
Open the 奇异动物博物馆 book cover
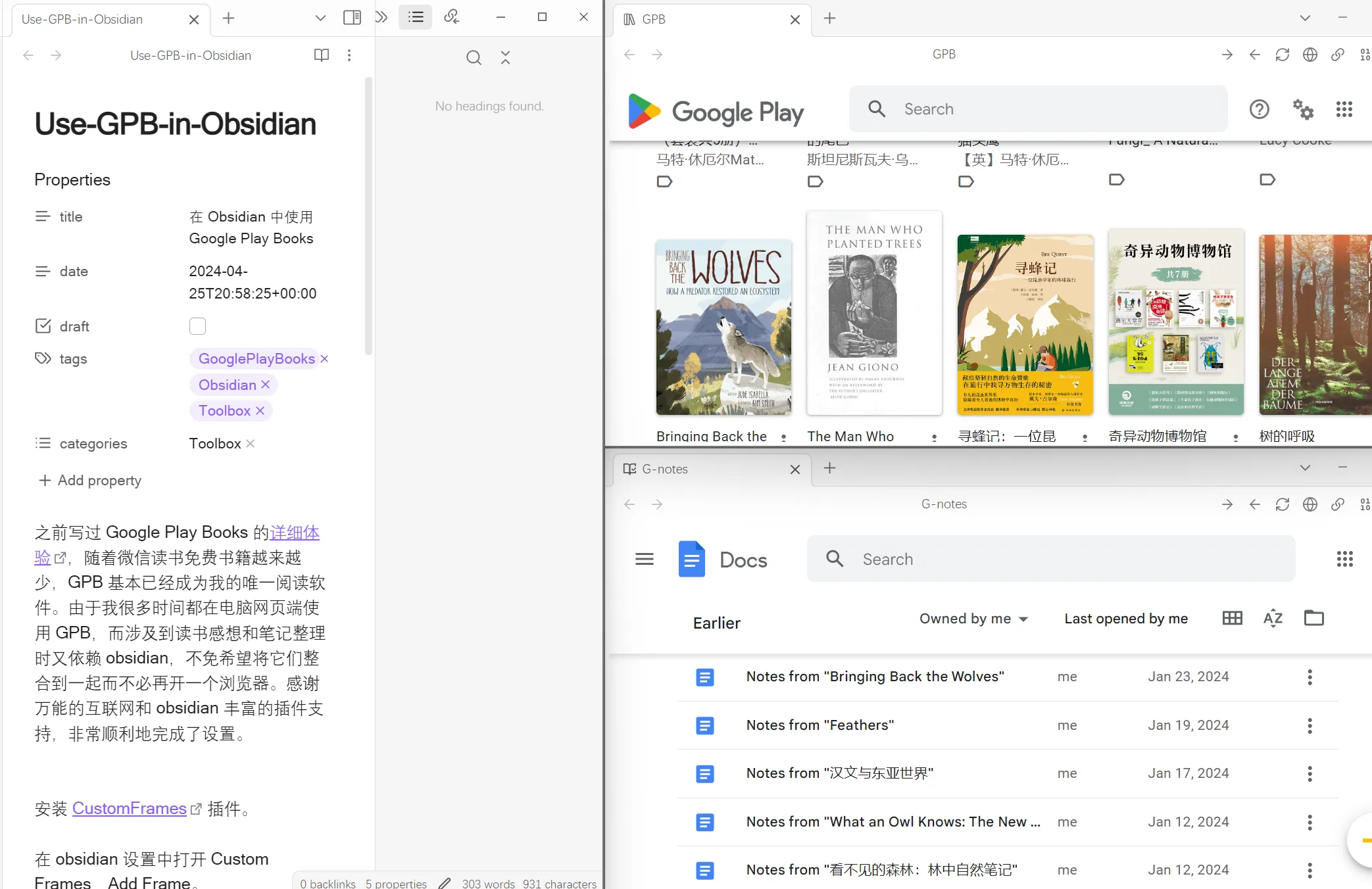coord(1176,322)
